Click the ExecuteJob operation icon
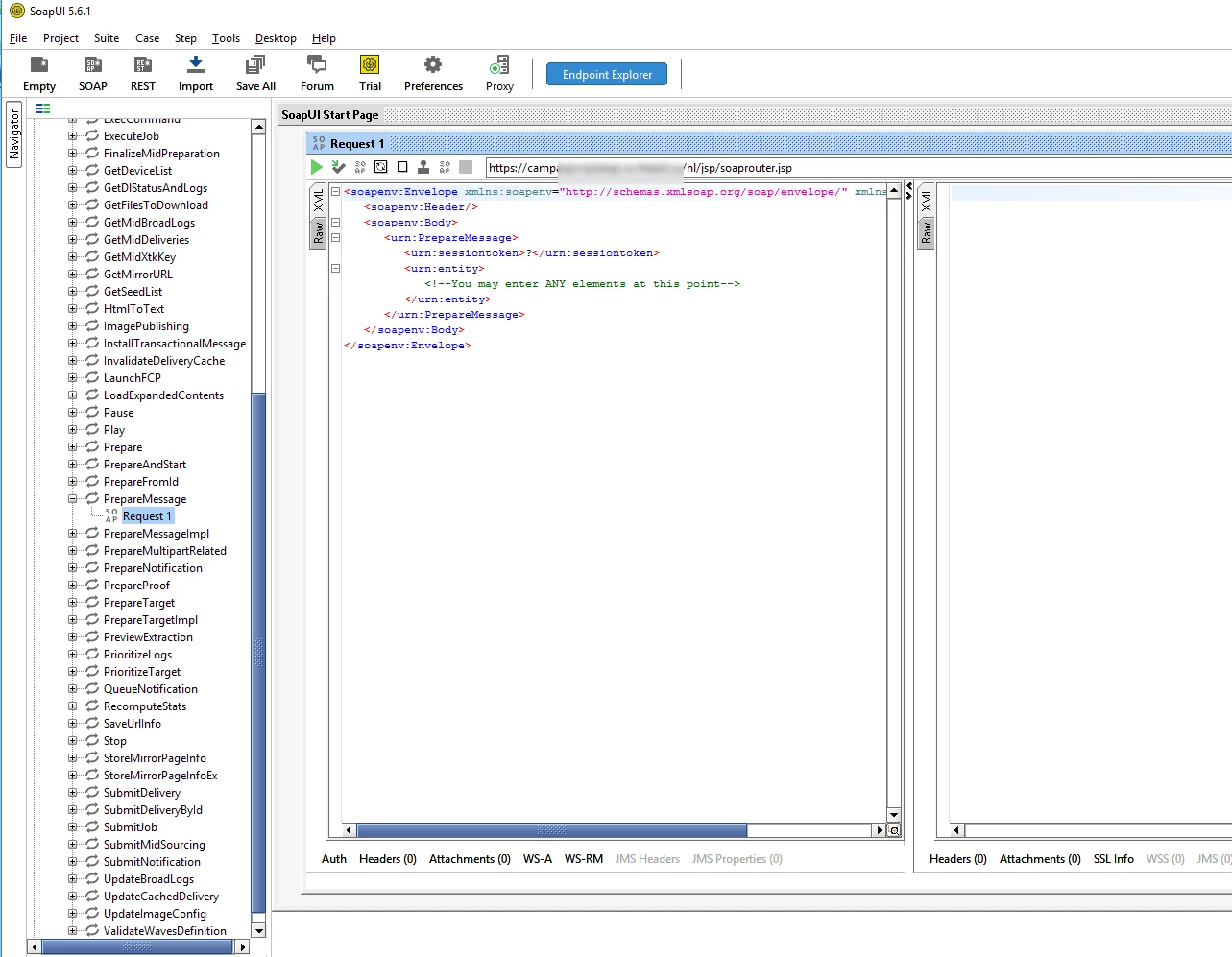Viewport: 1232px width, 957px height. pos(92,136)
